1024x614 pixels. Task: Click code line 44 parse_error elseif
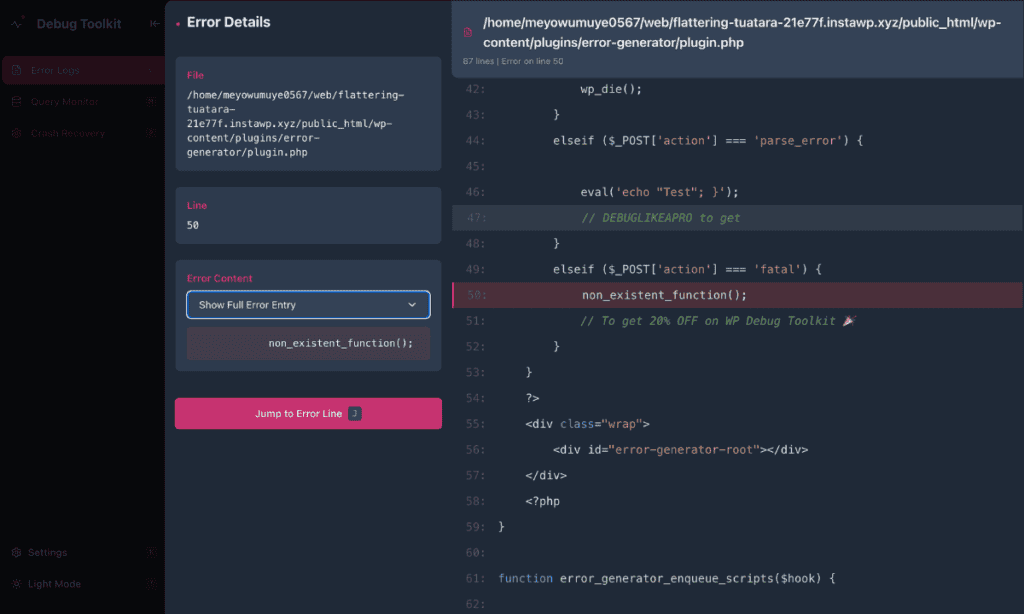(x=708, y=141)
